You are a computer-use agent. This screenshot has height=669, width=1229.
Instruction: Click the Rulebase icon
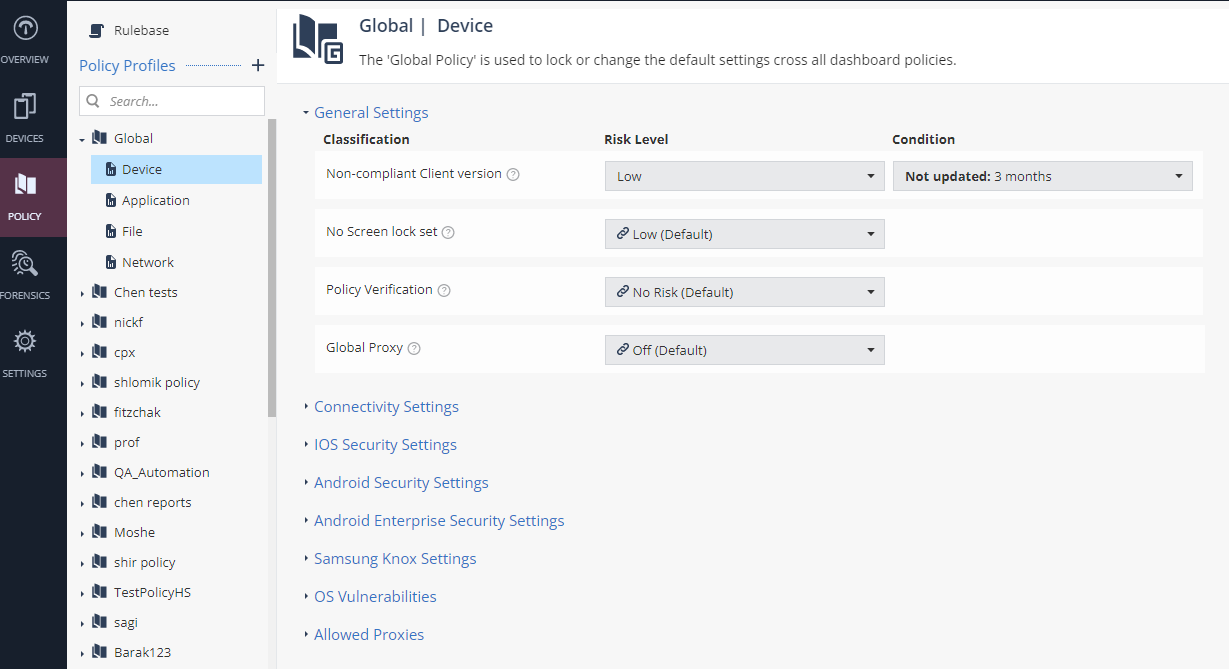[x=96, y=30]
